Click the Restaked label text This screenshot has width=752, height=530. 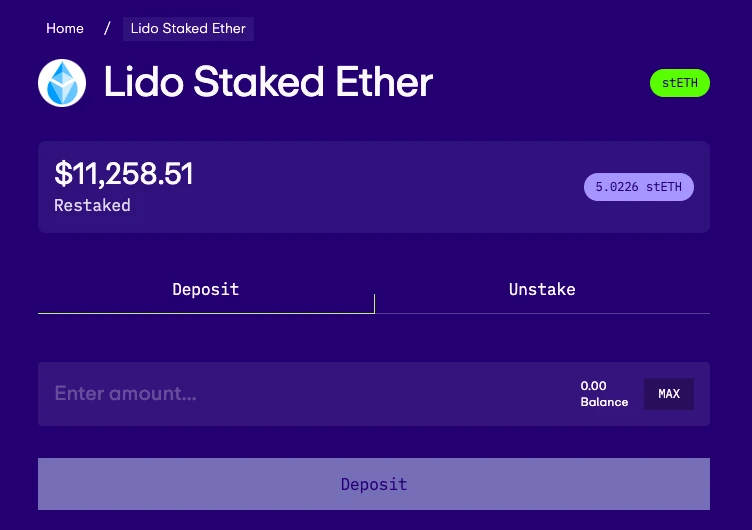(92, 206)
